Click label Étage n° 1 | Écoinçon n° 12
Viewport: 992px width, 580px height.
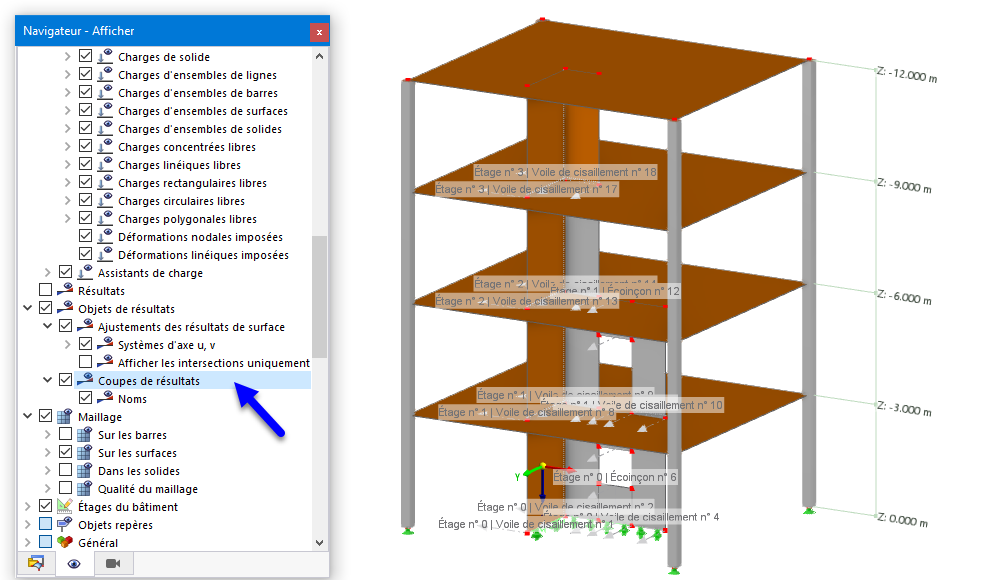615,291
